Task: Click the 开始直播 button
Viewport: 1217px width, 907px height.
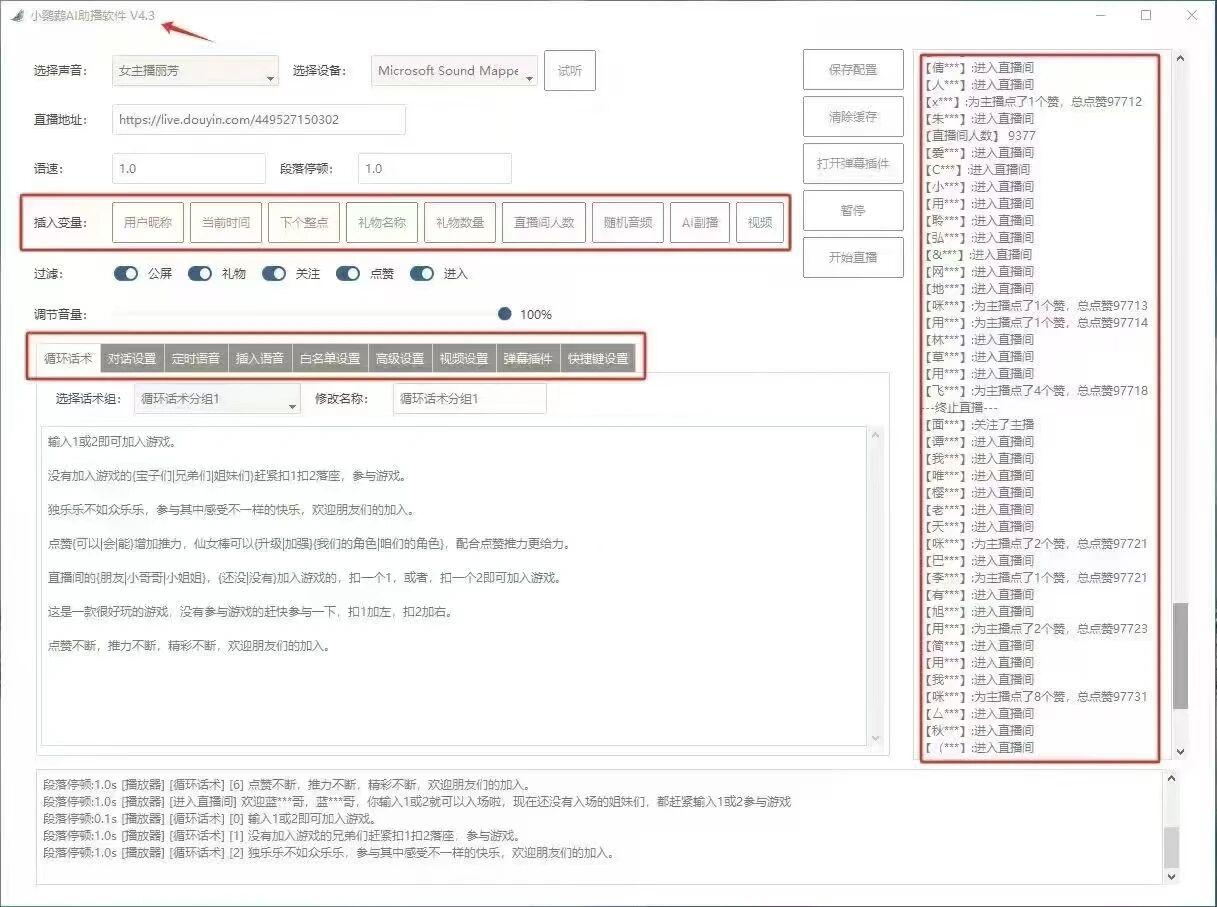Action: (x=853, y=257)
